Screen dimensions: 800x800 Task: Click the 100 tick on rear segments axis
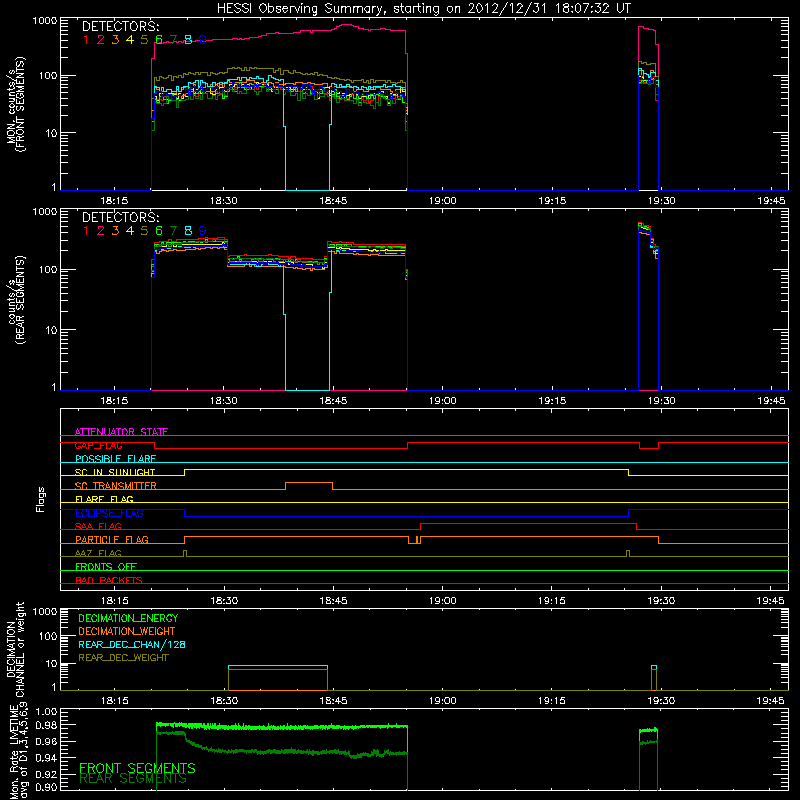(x=48, y=269)
